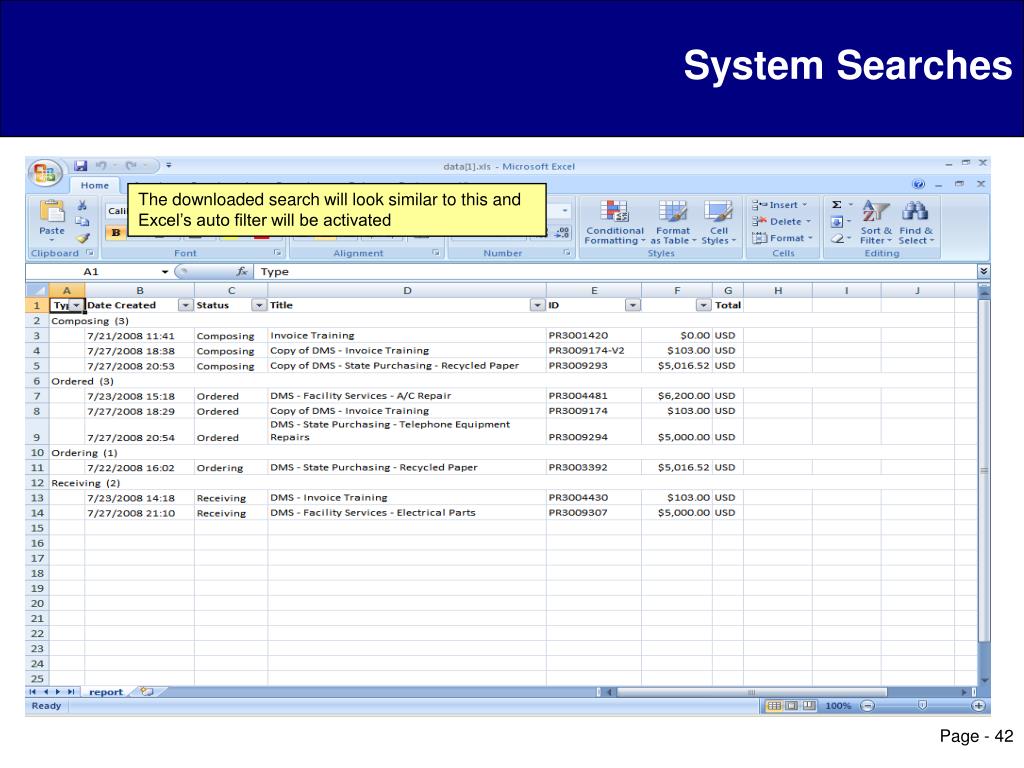Save the workbook from Quick Access Toolbar
The height and width of the screenshot is (768, 1024).
click(80, 166)
